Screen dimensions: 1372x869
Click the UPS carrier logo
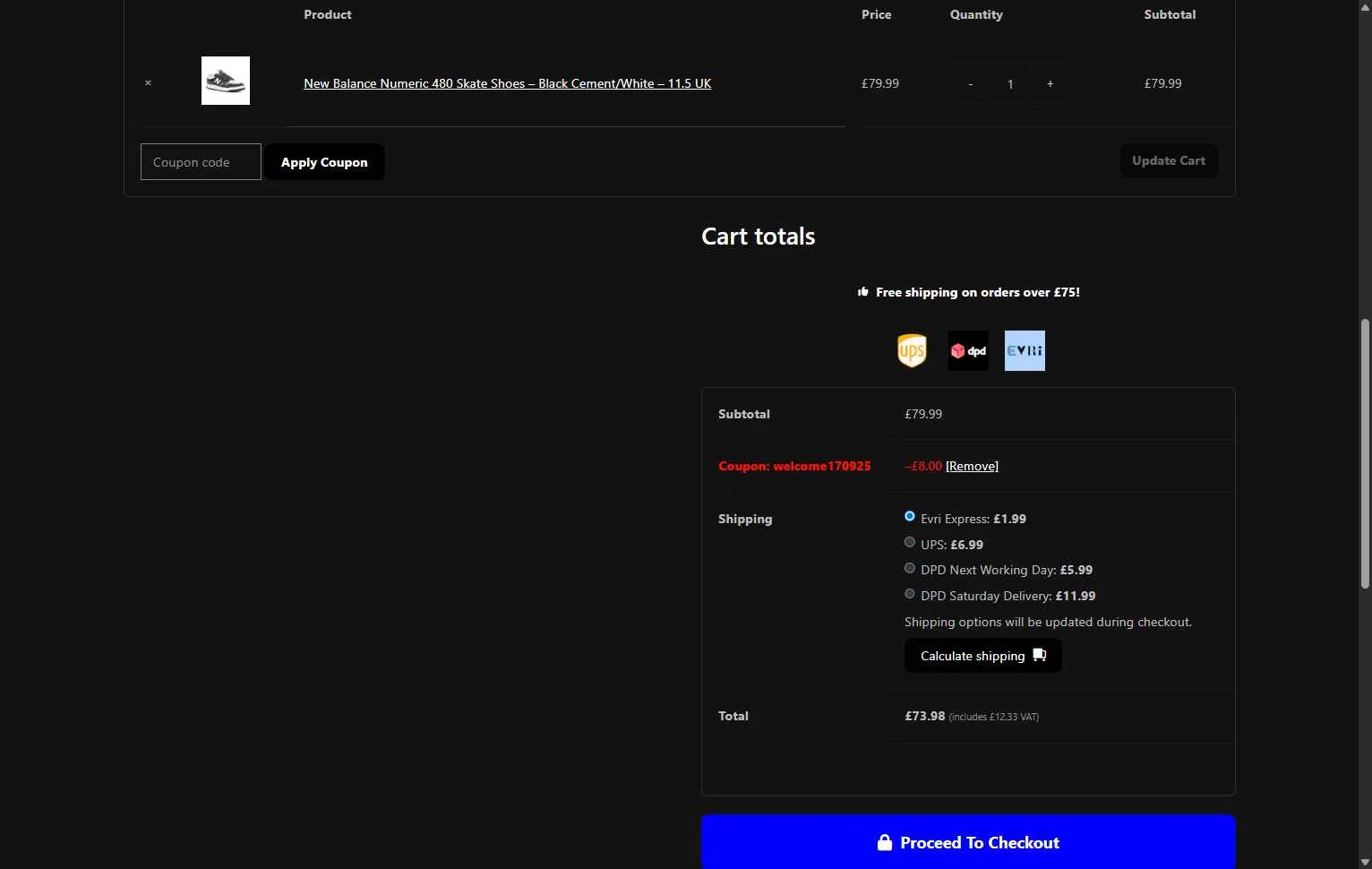pos(912,350)
